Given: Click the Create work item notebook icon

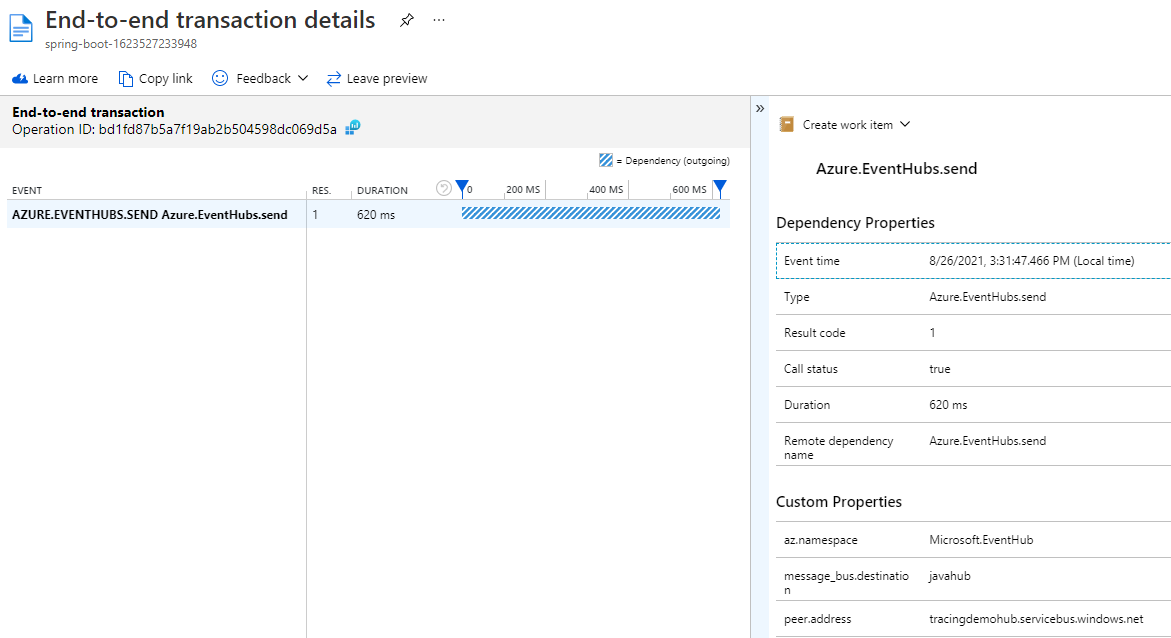Looking at the screenshot, I should pyautogui.click(x=786, y=124).
